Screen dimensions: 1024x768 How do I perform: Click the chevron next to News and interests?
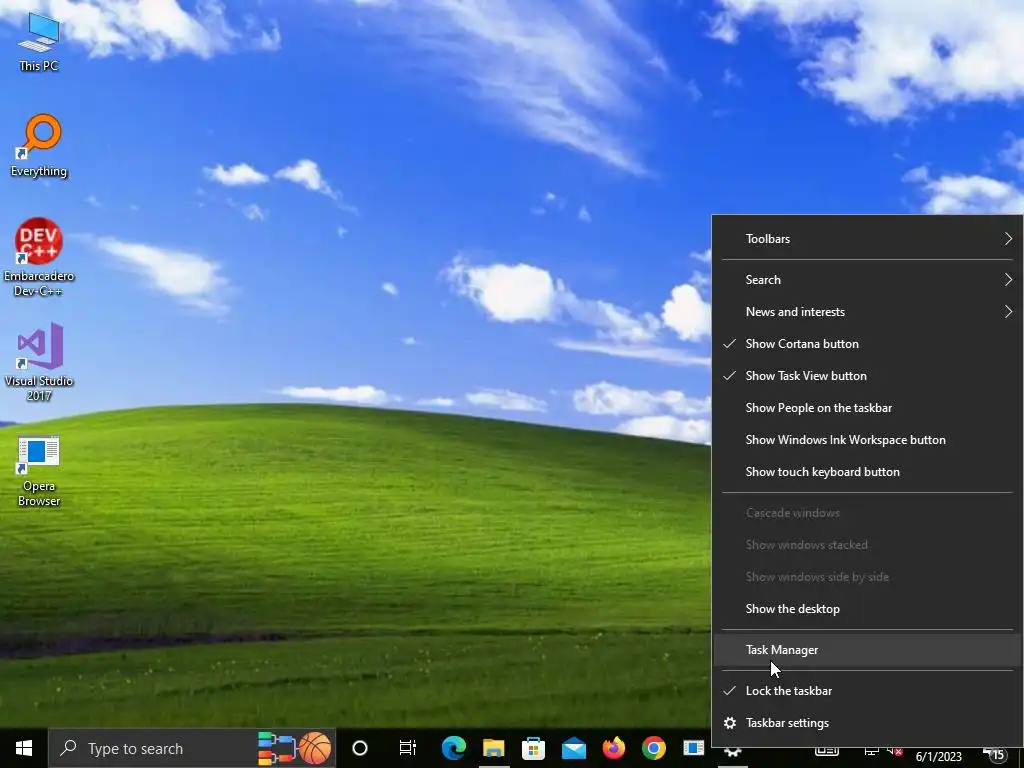coord(1008,312)
